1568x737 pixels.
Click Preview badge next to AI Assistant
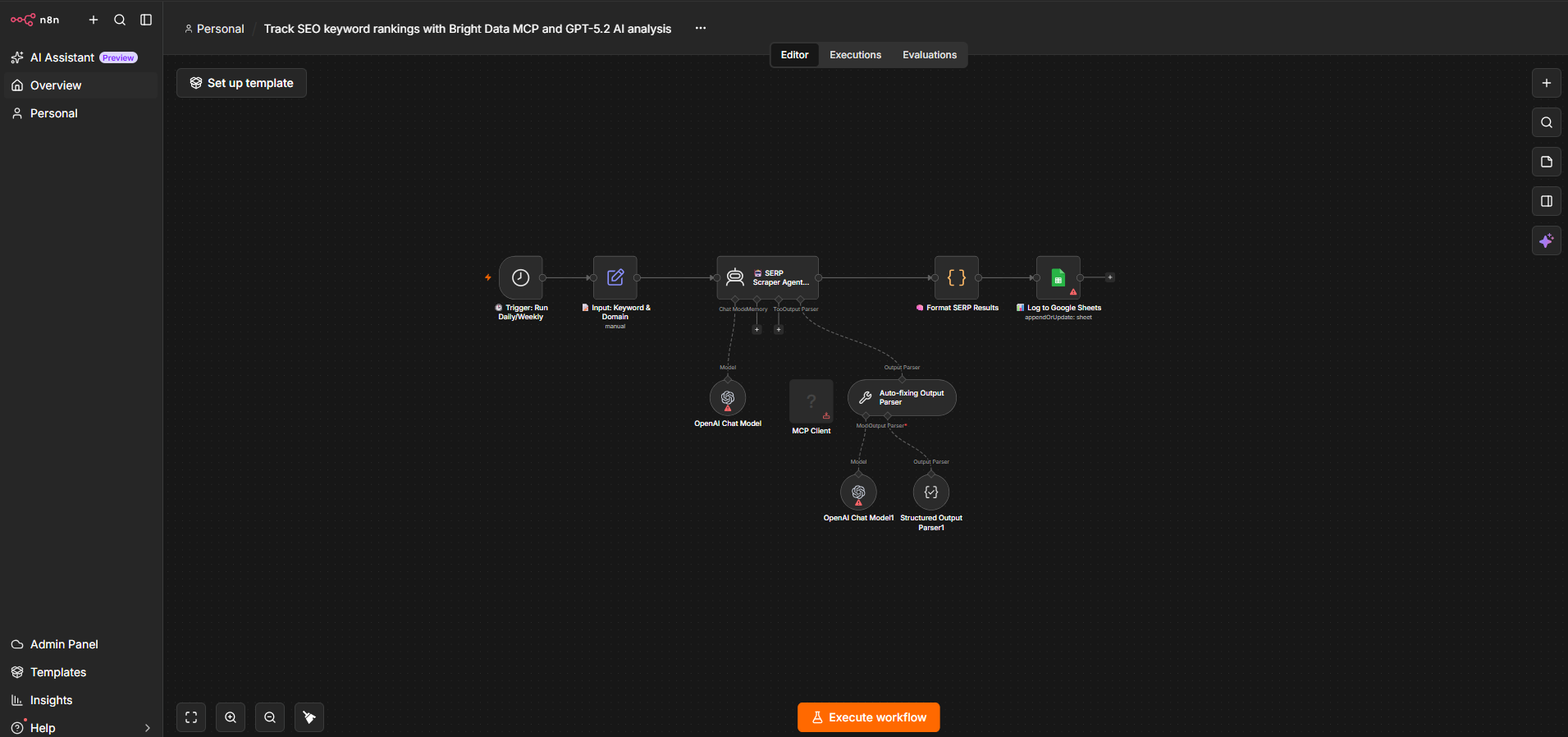tap(118, 58)
